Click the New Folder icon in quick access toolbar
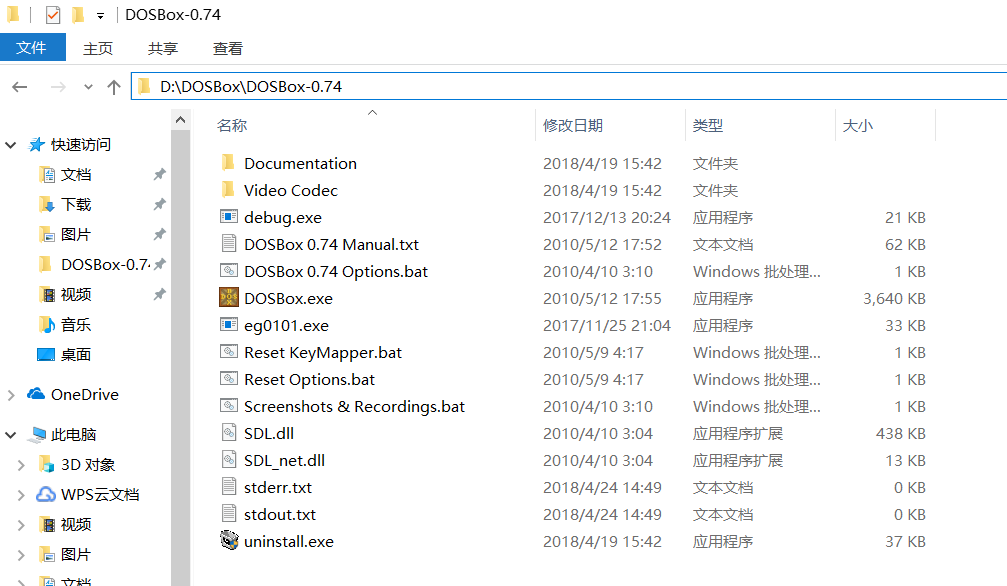1007x586 pixels. [x=78, y=14]
